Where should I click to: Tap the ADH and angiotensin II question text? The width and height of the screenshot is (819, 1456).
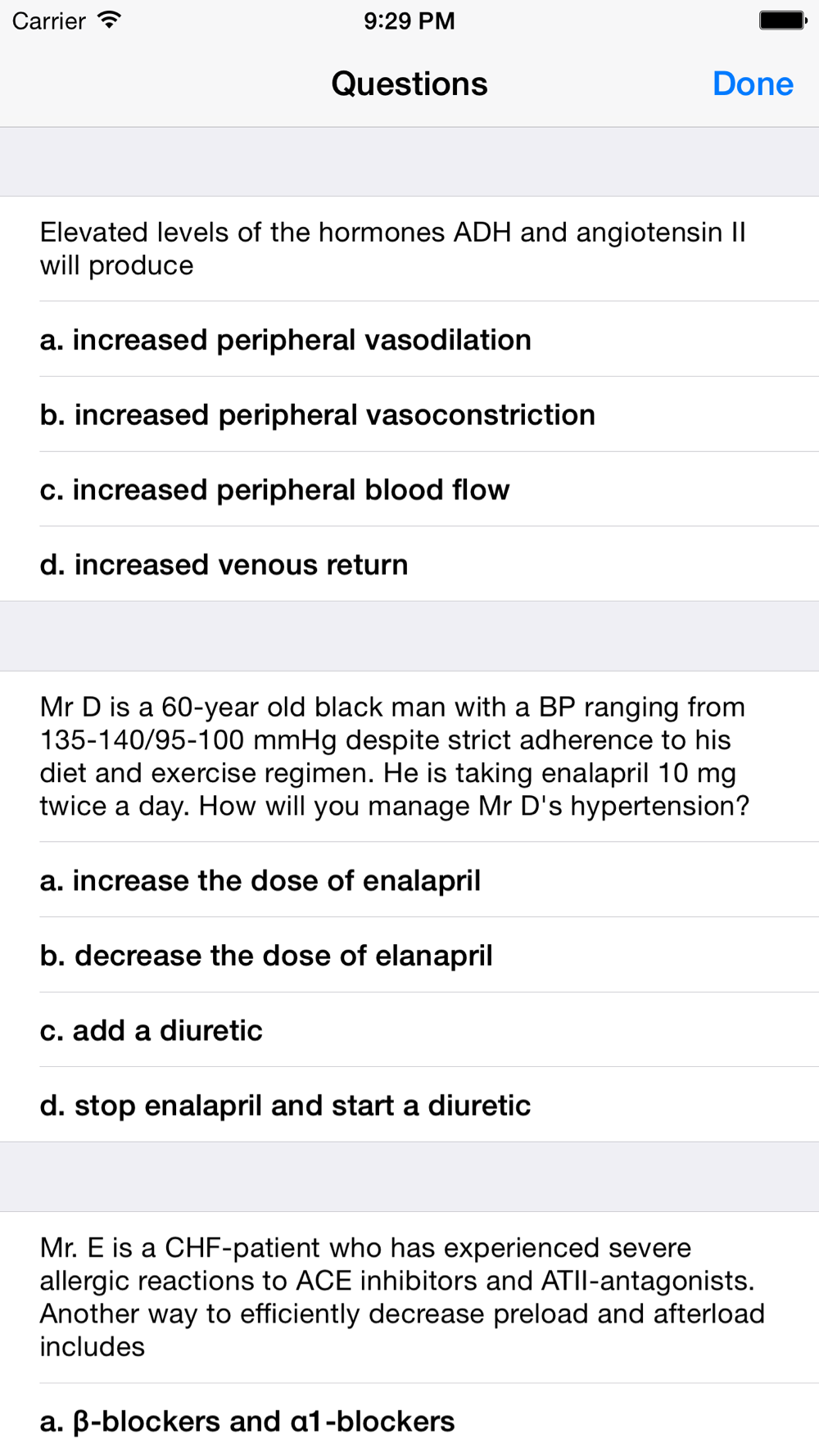pyautogui.click(x=393, y=249)
